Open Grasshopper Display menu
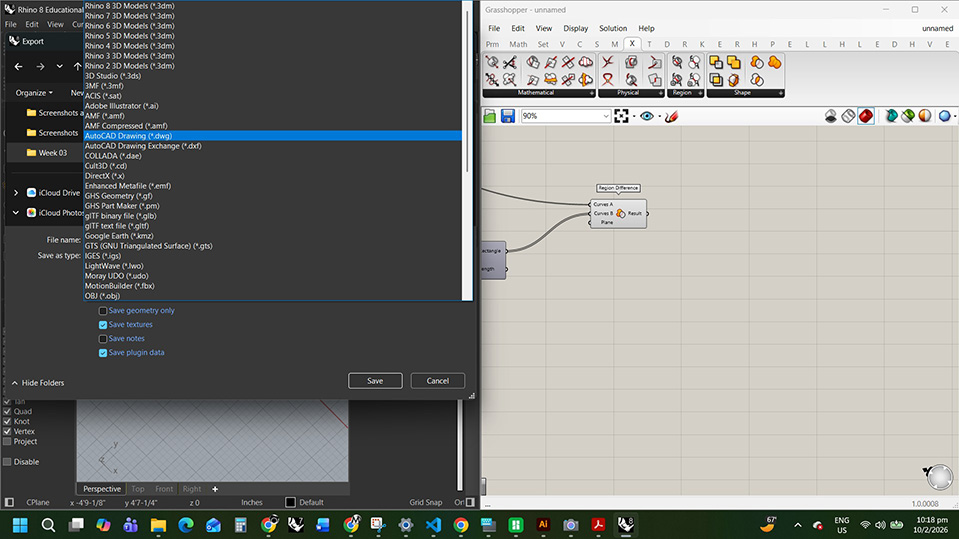The width and height of the screenshot is (959, 539). tap(576, 28)
